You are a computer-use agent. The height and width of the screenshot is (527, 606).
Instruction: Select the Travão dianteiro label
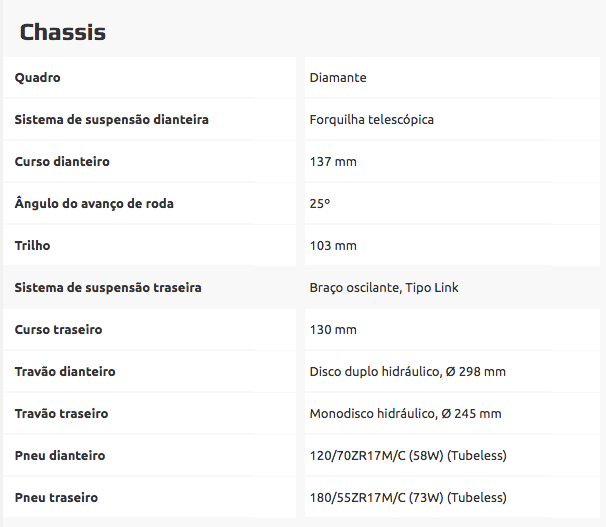click(x=65, y=371)
